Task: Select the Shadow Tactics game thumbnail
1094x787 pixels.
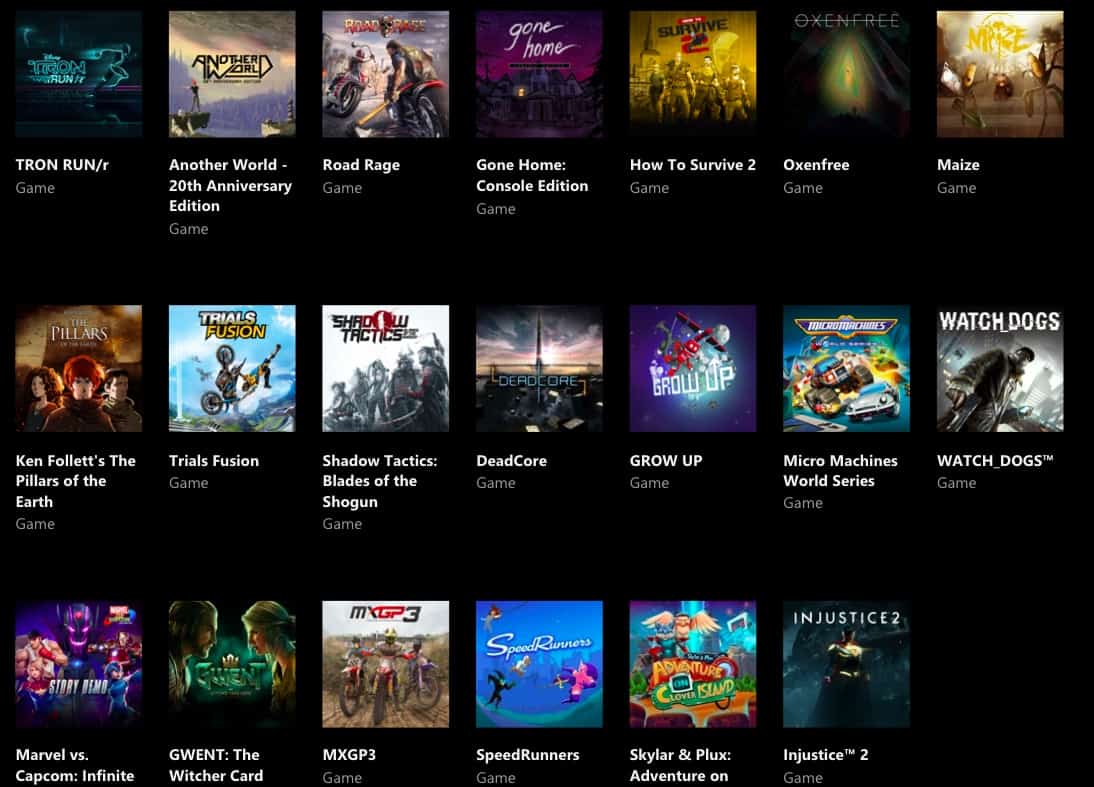Action: [x=386, y=368]
